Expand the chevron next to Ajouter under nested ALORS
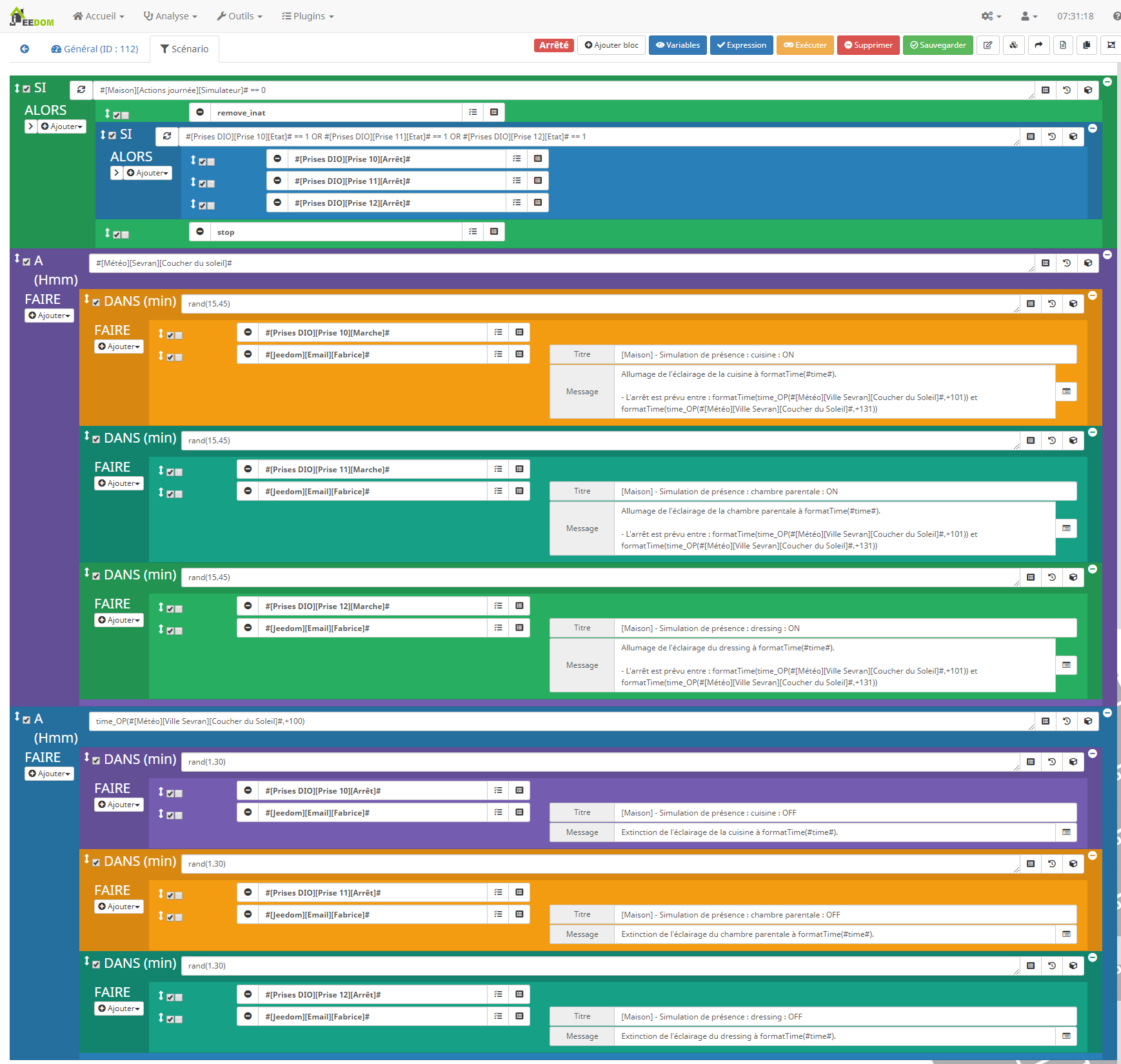Screen dimensions: 1121x1064 click(x=116, y=173)
